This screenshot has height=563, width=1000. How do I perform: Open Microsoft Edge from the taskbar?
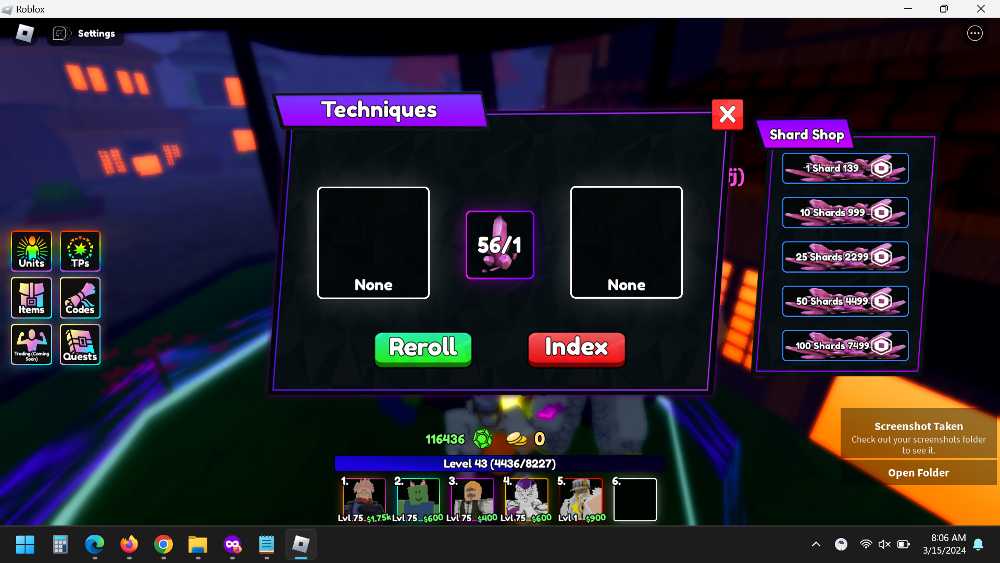94,545
